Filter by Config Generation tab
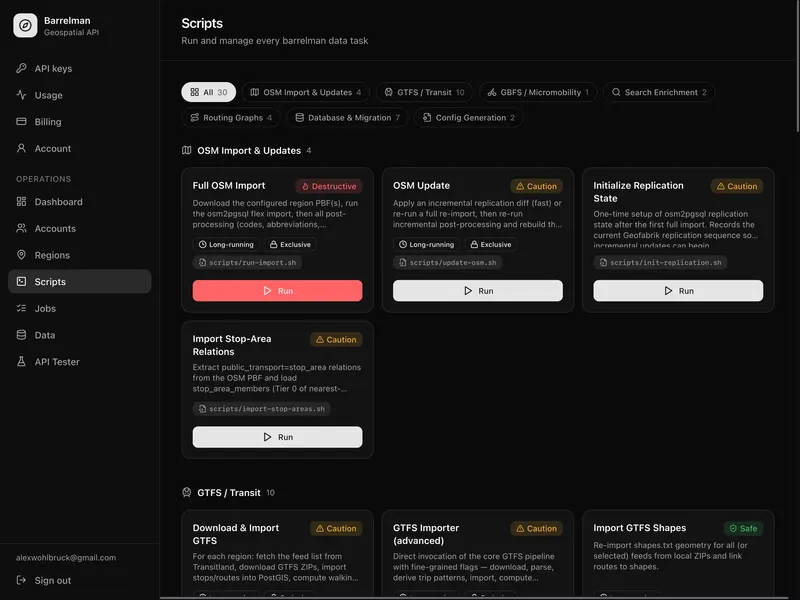This screenshot has height=600, width=800. (468, 117)
